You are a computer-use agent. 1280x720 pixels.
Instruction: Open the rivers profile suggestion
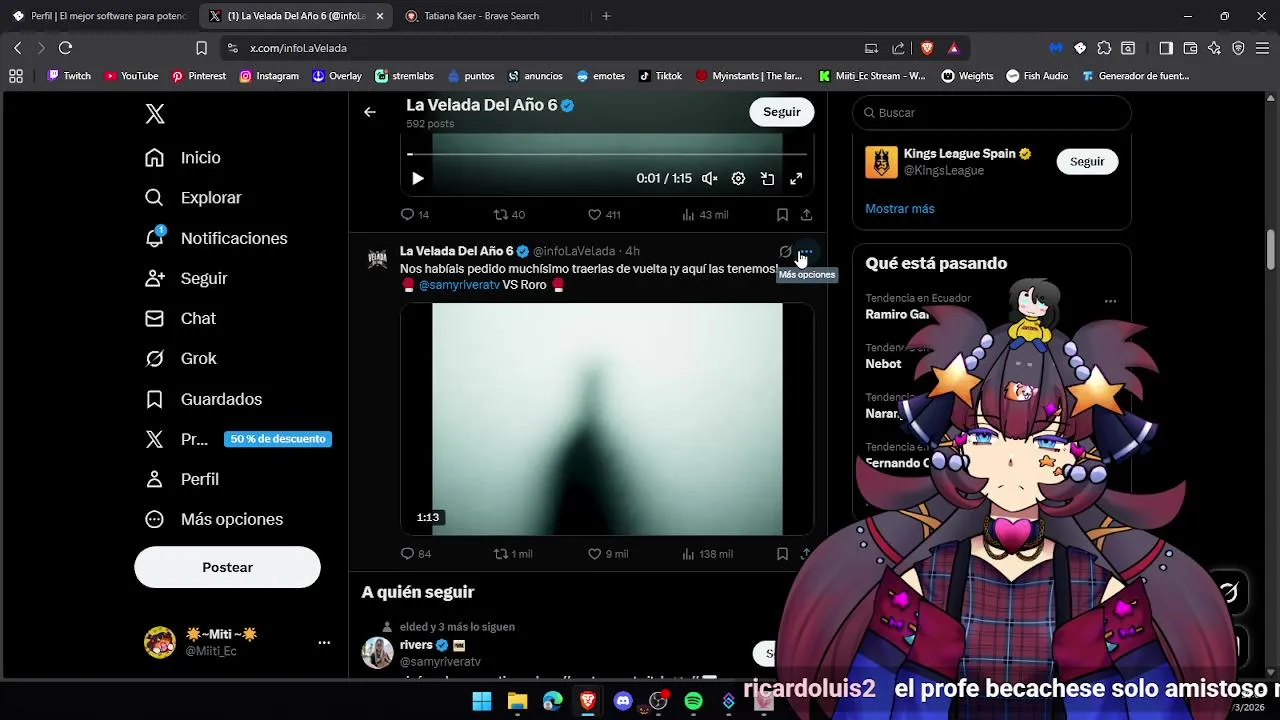tap(416, 645)
